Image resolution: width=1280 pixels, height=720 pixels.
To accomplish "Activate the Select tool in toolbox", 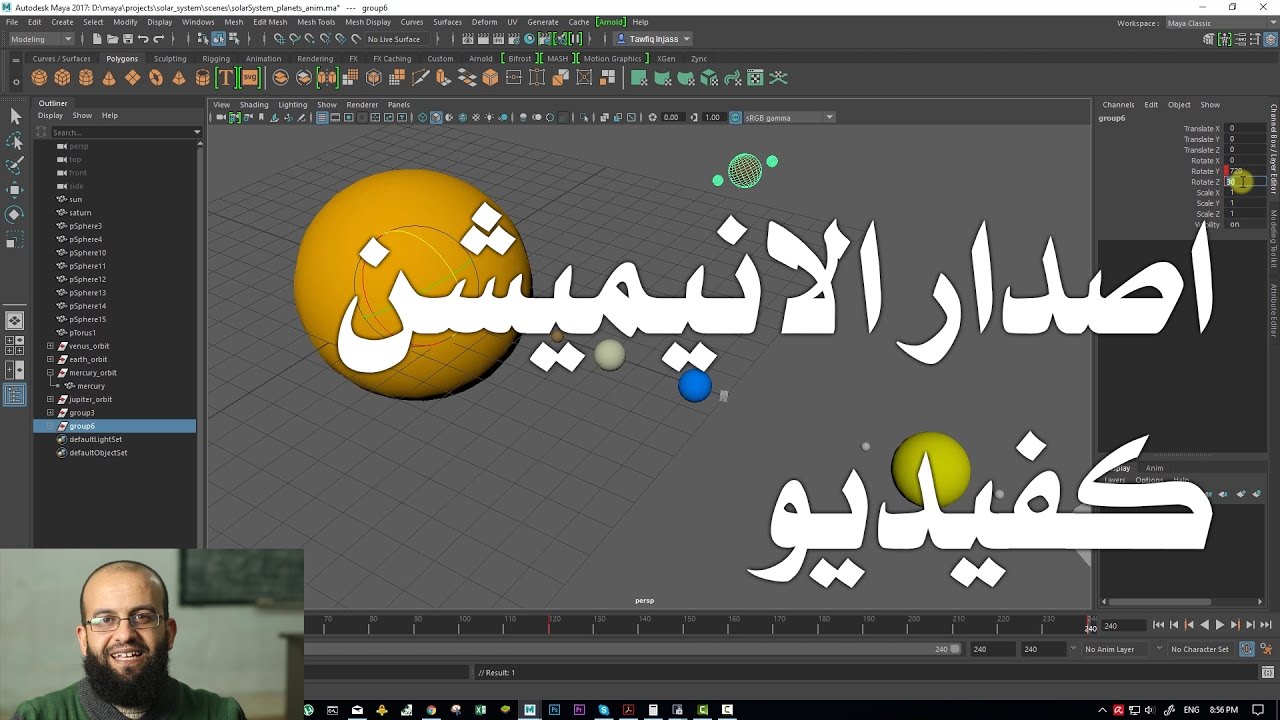I will [15, 117].
